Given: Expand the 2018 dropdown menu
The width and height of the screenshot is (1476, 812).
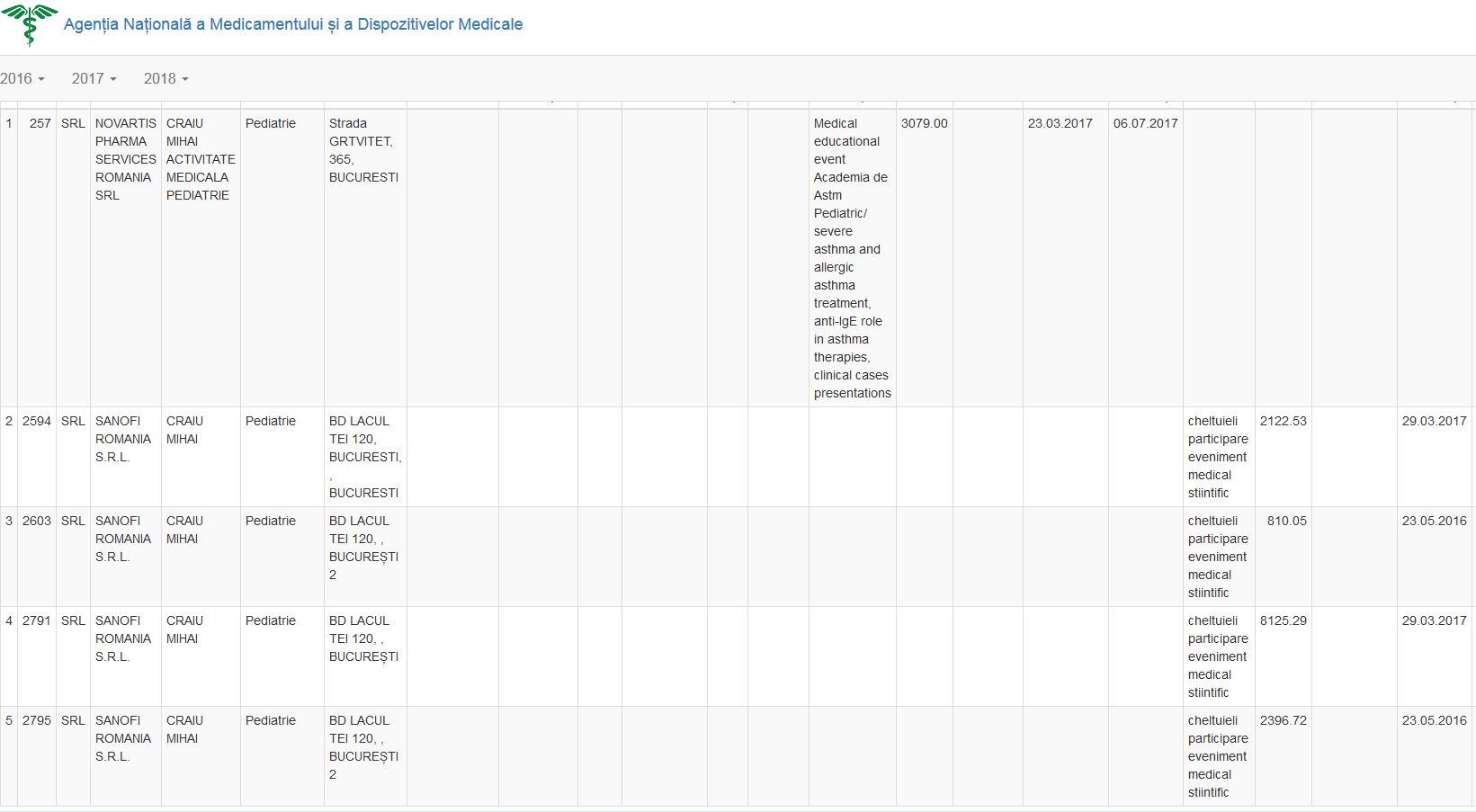Looking at the screenshot, I should (x=166, y=78).
